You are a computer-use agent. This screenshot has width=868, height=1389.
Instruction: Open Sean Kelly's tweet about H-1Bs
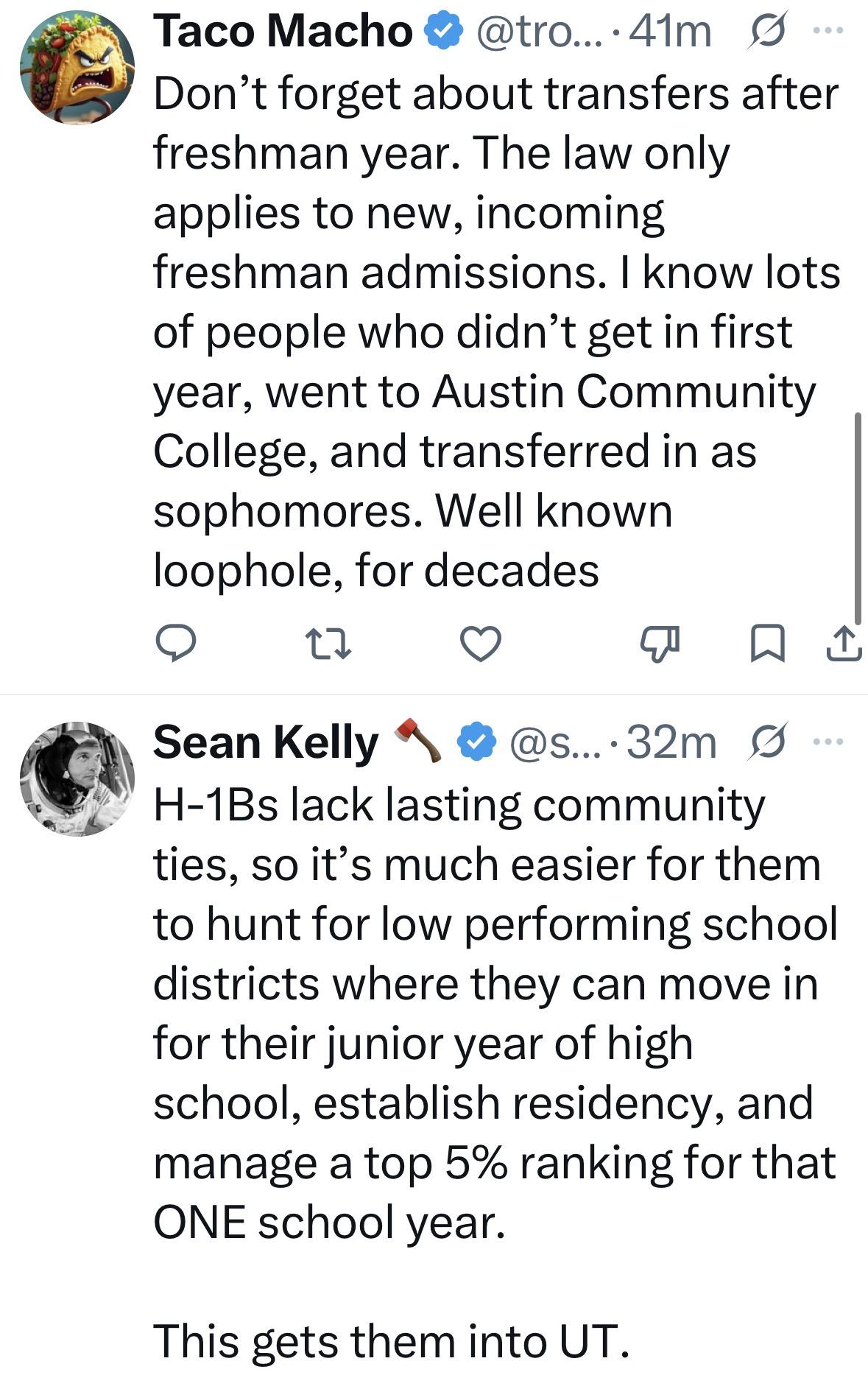495,1072
